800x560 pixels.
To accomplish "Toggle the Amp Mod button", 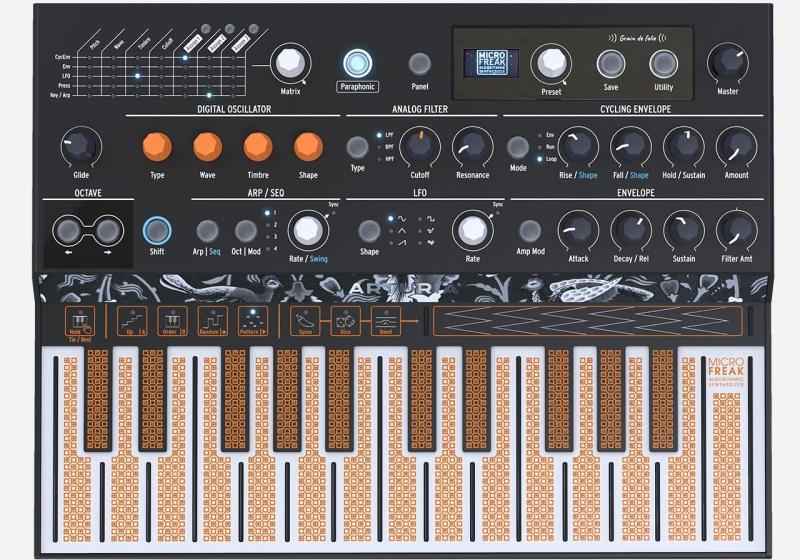I will coord(530,231).
